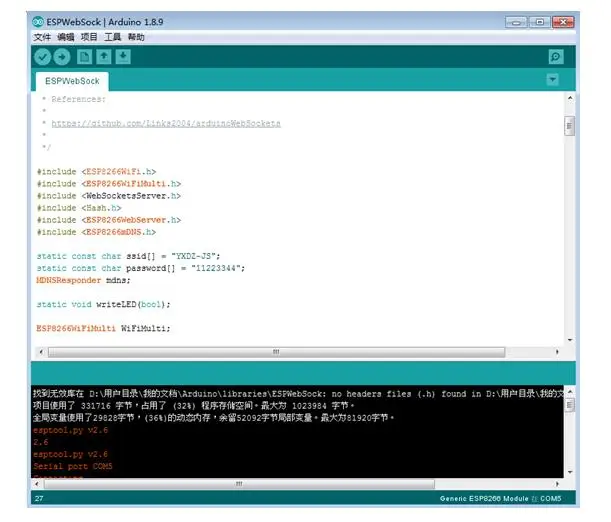Open the 编辑 menu
This screenshot has height=522, width=611.
pyautogui.click(x=65, y=37)
